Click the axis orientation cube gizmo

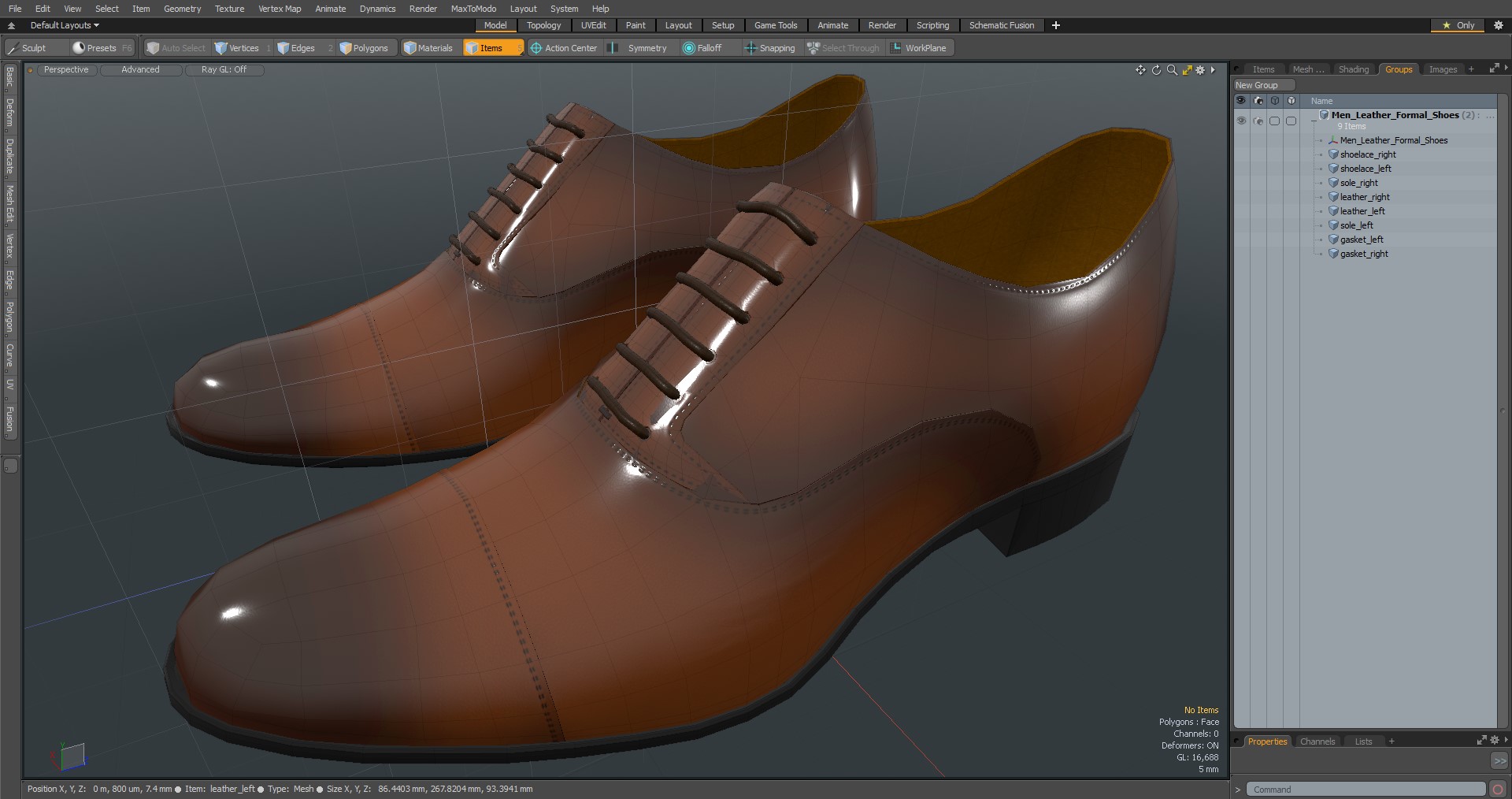pos(71,756)
